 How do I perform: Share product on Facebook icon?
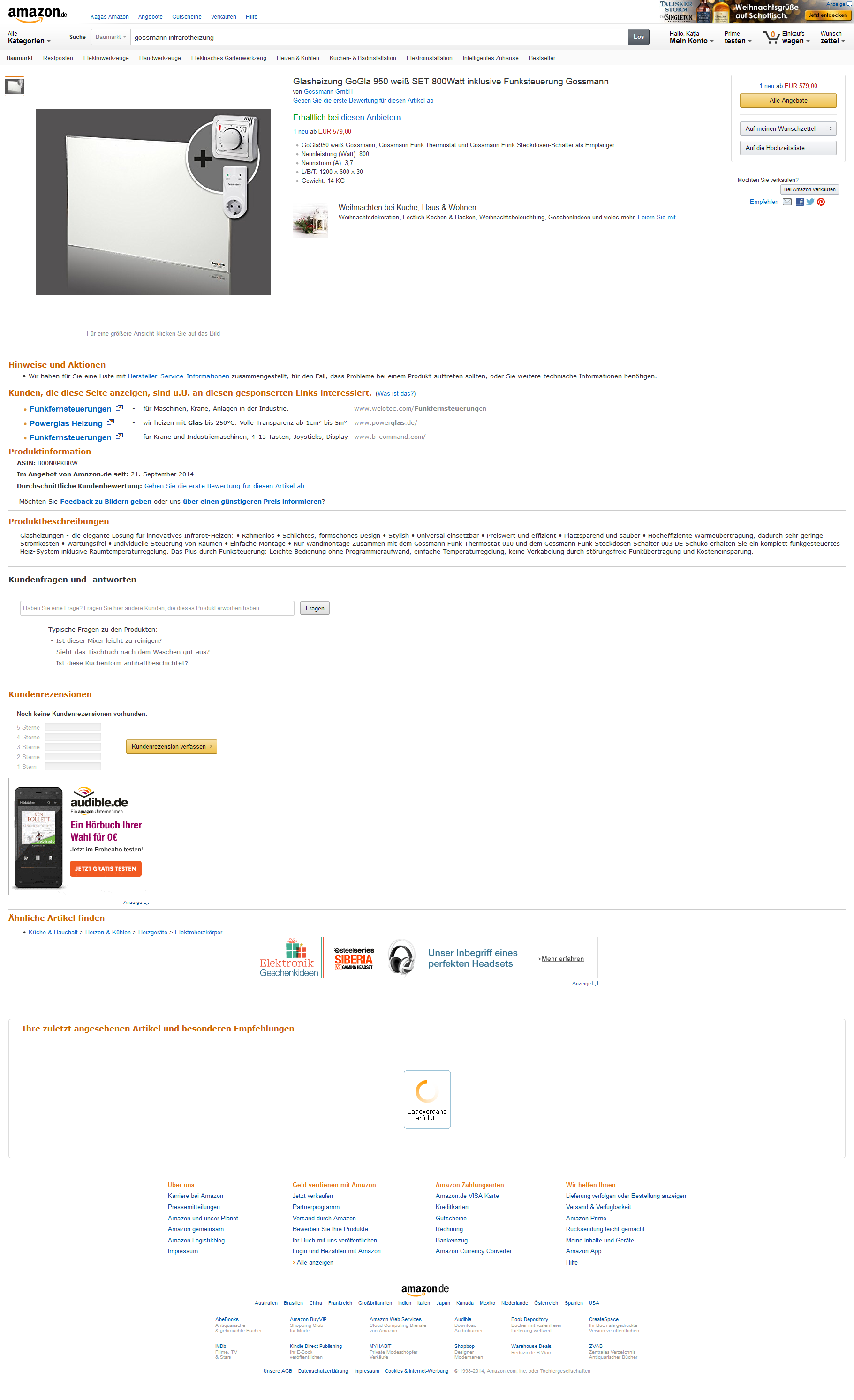(x=800, y=202)
